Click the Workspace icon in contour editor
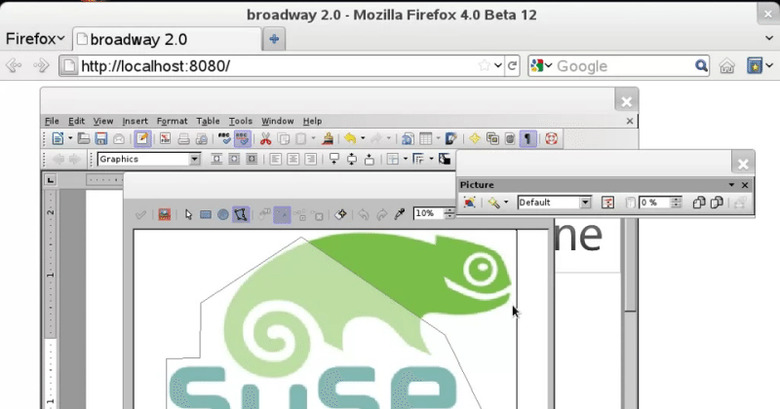 pyautogui.click(x=164, y=214)
